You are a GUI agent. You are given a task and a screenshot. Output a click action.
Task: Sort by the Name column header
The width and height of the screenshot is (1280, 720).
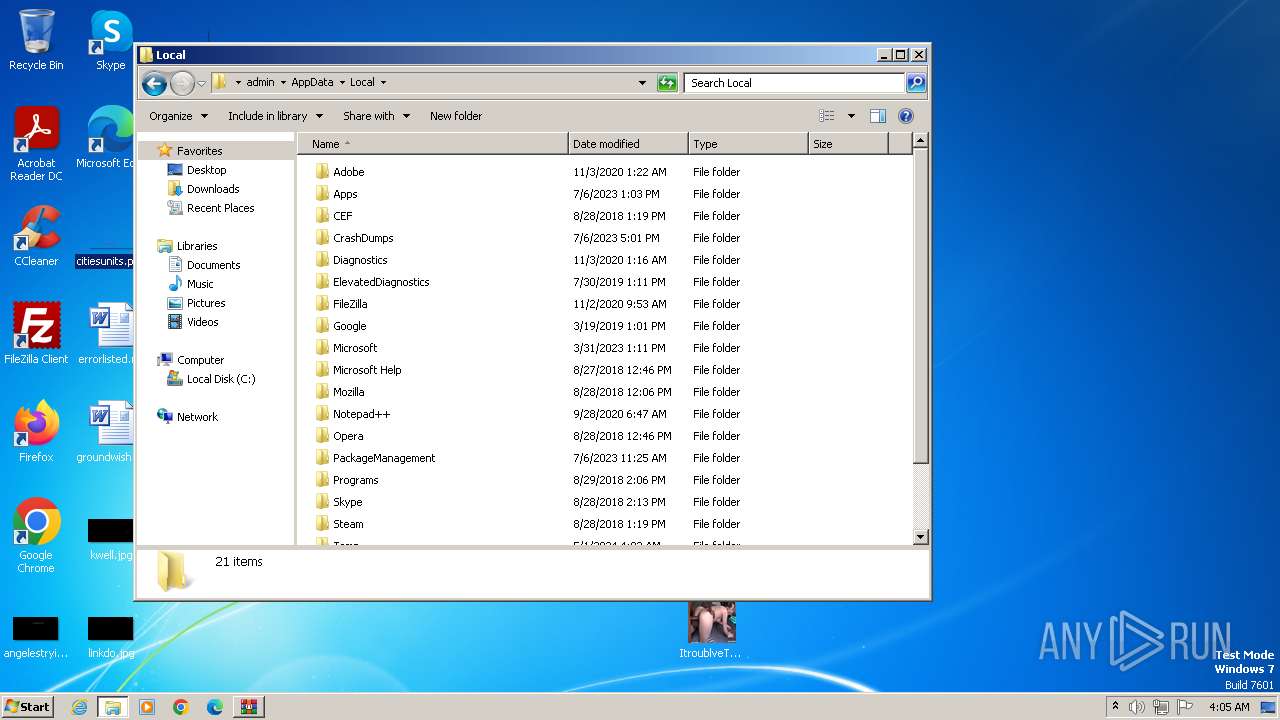click(x=433, y=144)
